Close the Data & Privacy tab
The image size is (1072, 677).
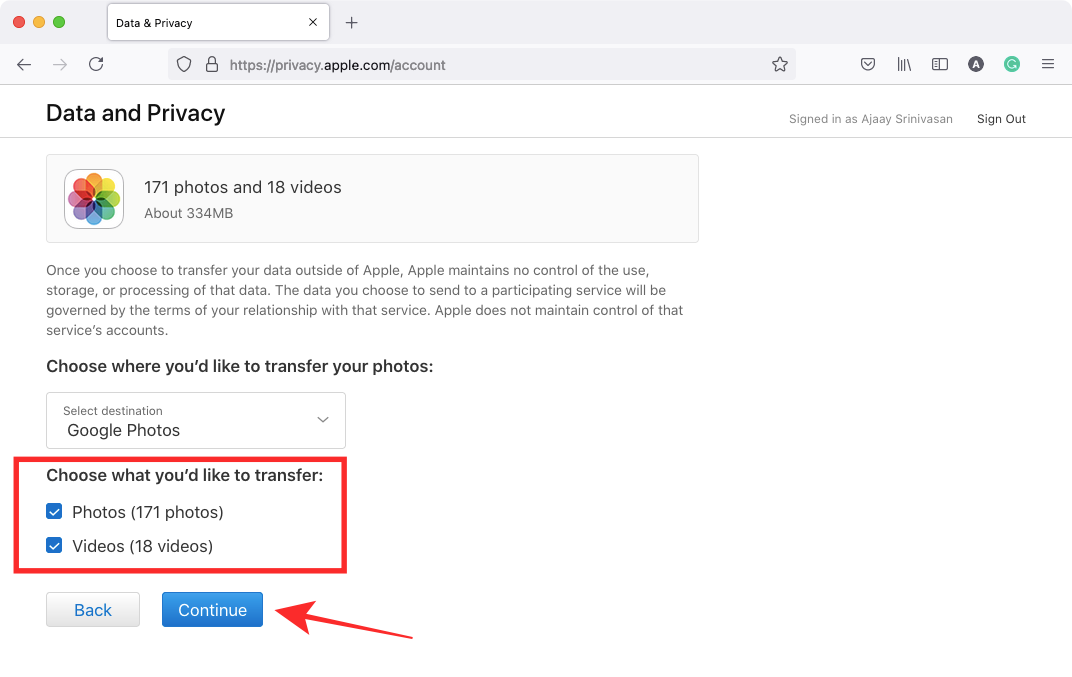click(312, 23)
